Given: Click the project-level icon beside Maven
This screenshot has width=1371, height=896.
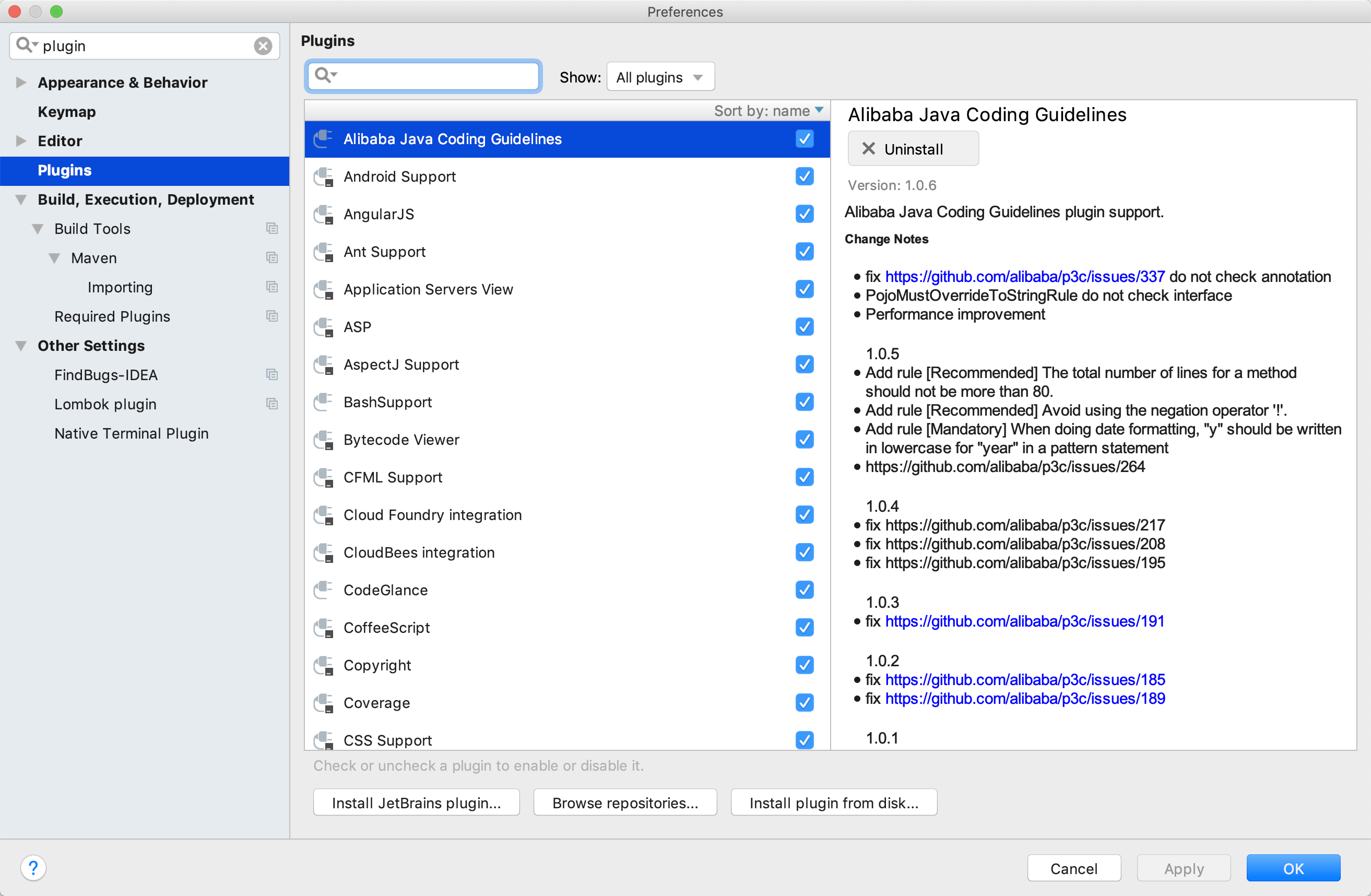Looking at the screenshot, I should coord(272,257).
